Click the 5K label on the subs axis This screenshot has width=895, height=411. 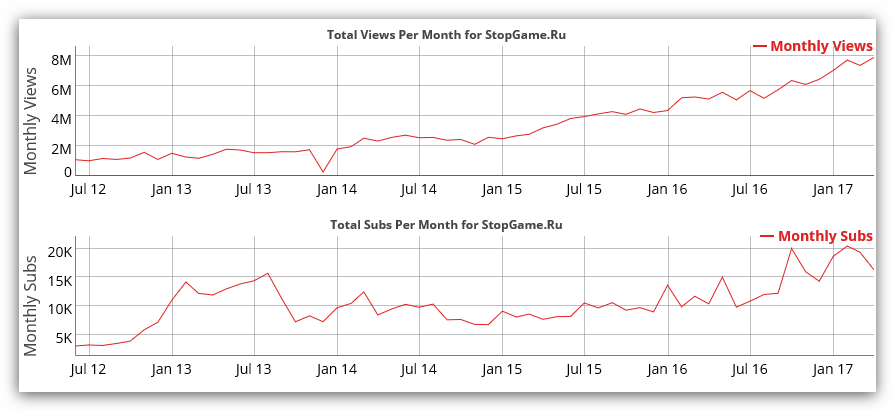tap(61, 338)
